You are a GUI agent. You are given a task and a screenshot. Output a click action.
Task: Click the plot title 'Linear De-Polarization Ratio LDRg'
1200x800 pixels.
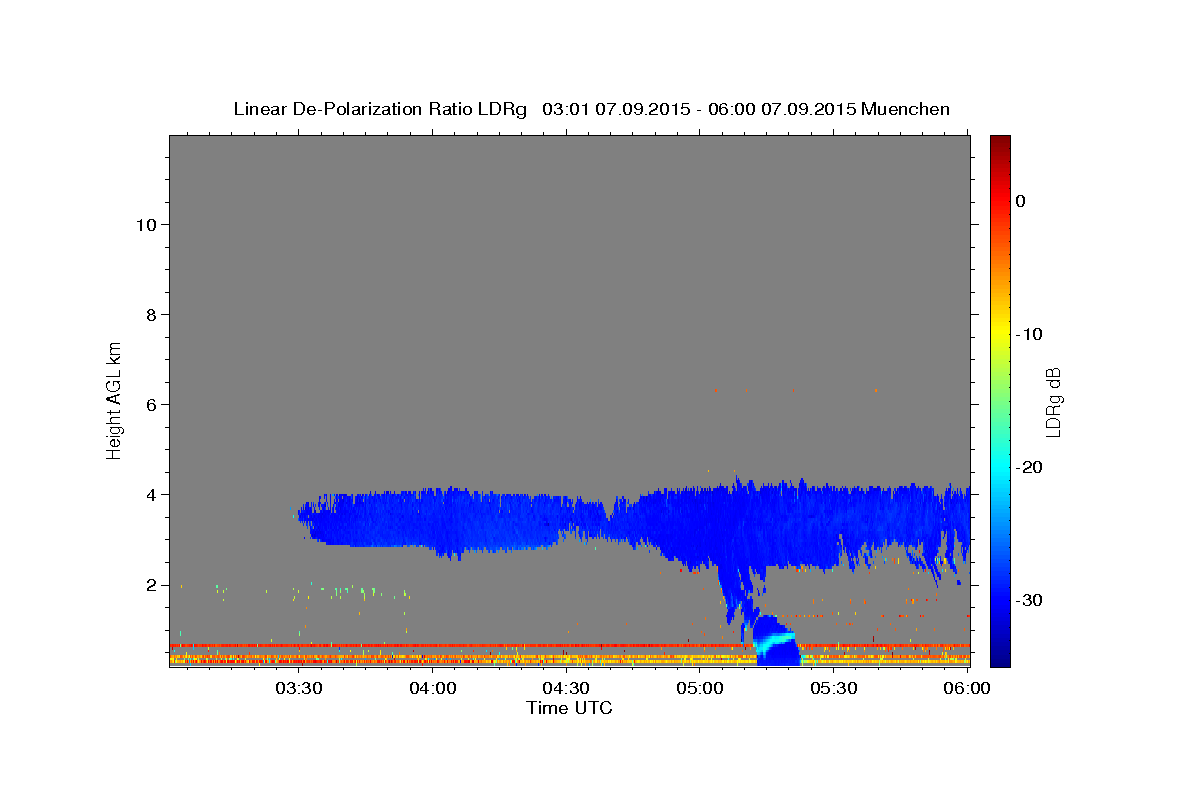pyautogui.click(x=380, y=109)
